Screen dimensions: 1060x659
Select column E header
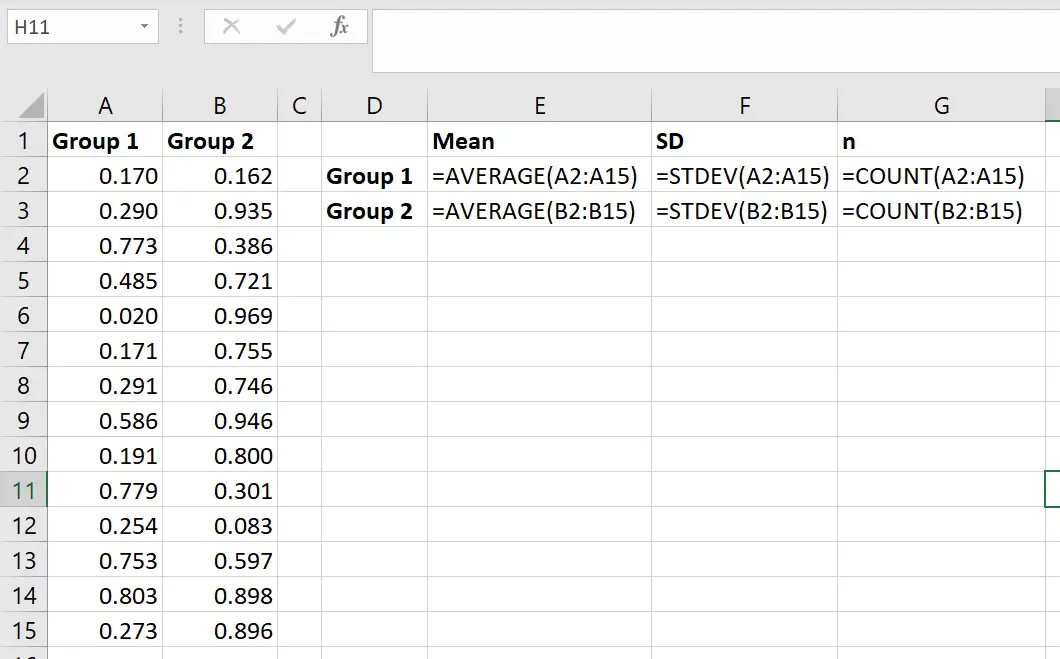(x=539, y=106)
